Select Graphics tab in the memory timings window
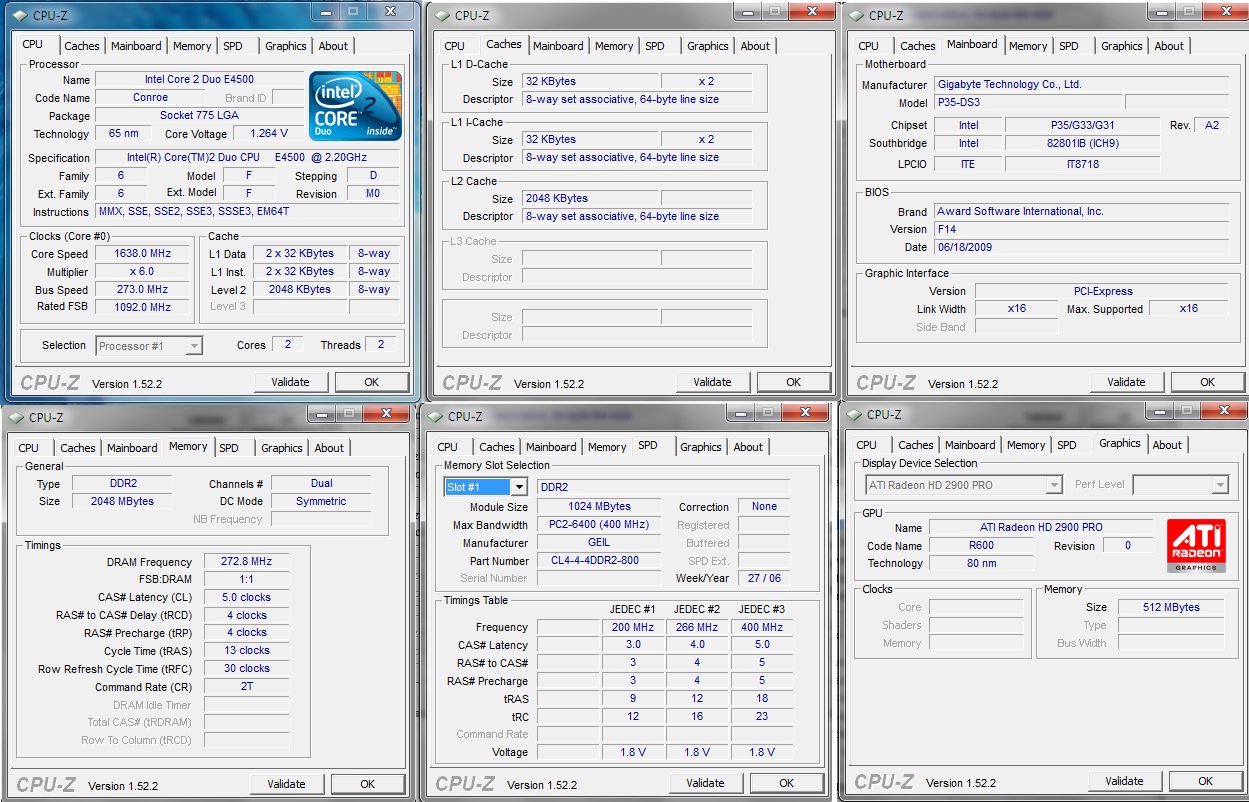 [281, 448]
